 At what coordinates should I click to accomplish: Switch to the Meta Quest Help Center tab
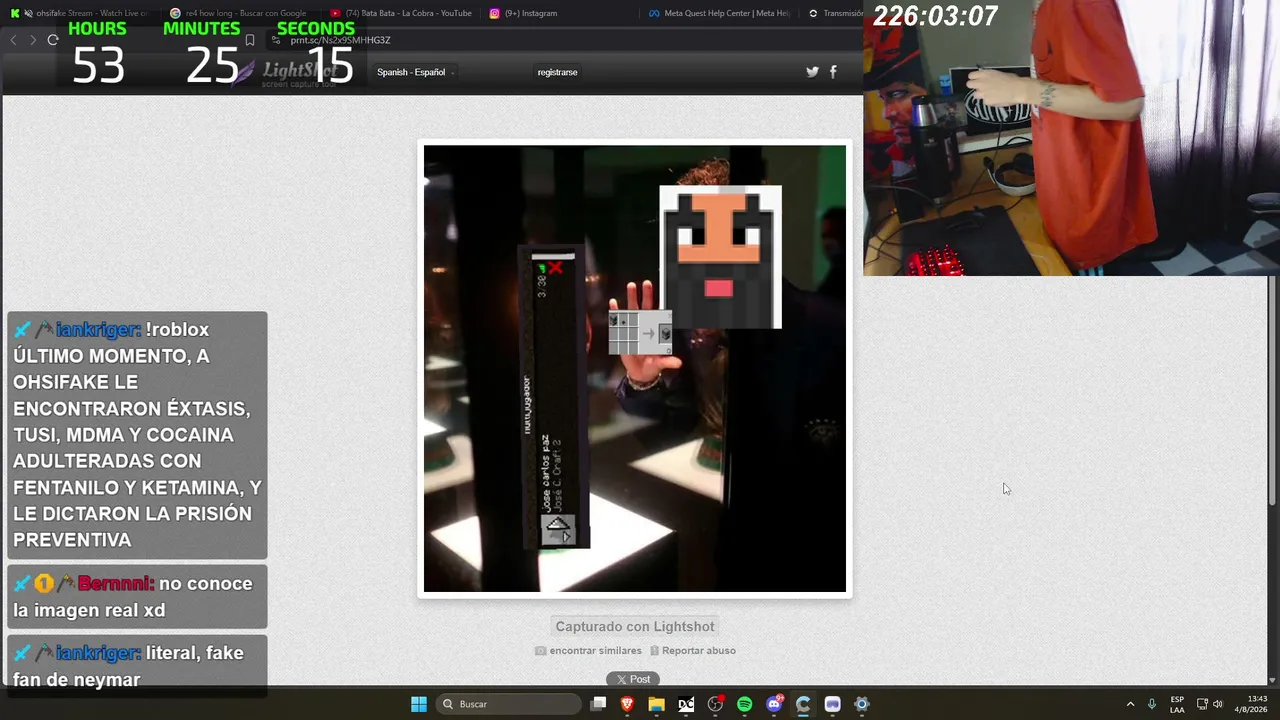718,13
